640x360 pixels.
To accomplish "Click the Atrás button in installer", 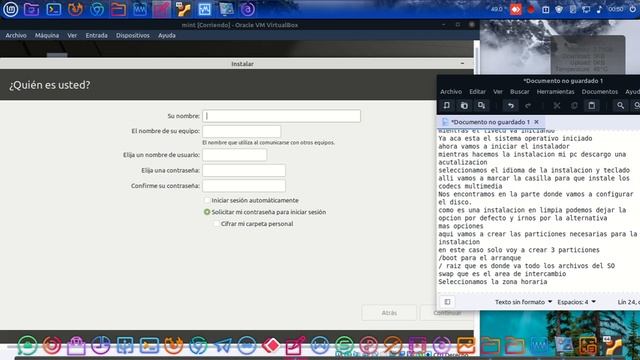I will [x=389, y=313].
